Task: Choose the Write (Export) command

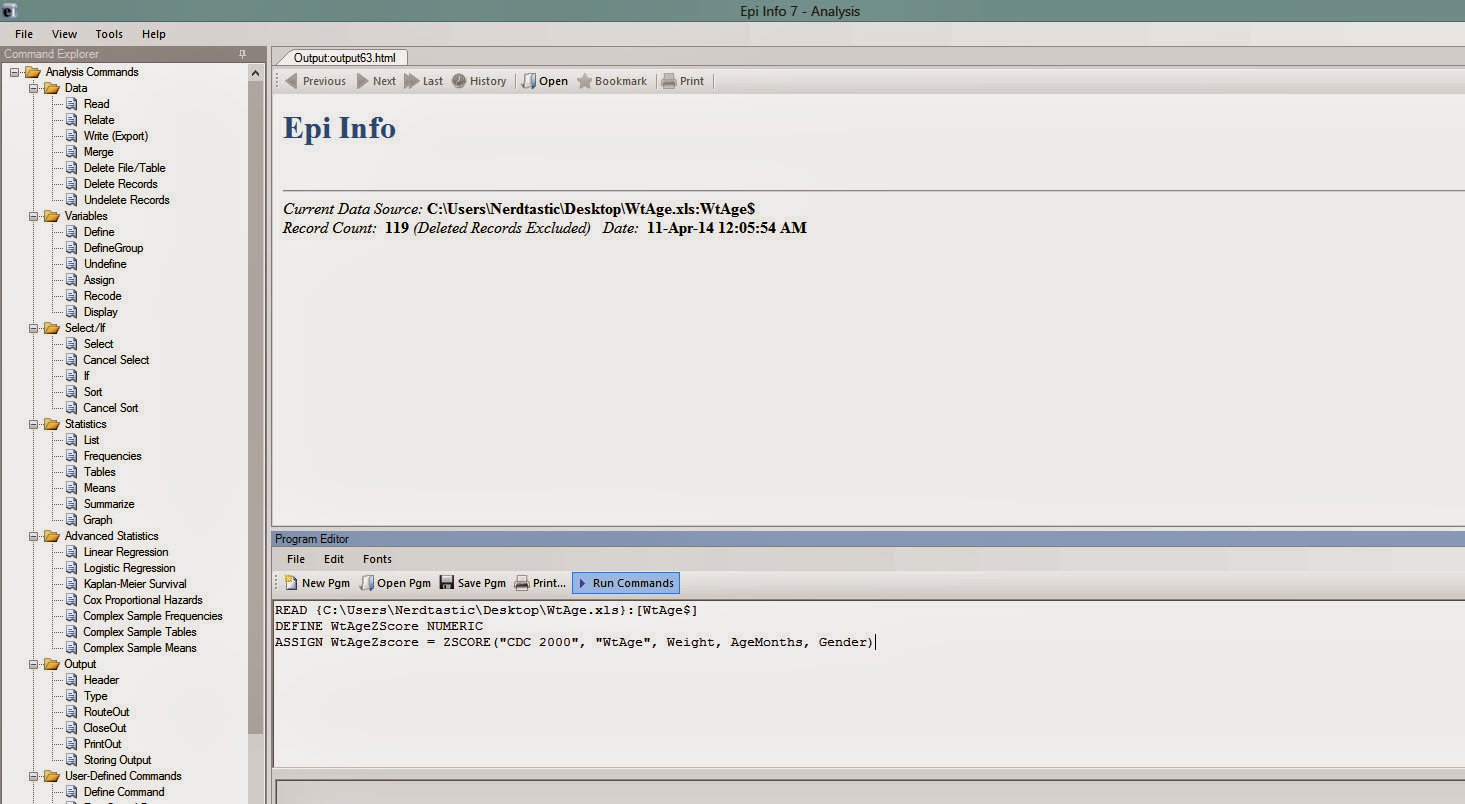Action: point(116,136)
